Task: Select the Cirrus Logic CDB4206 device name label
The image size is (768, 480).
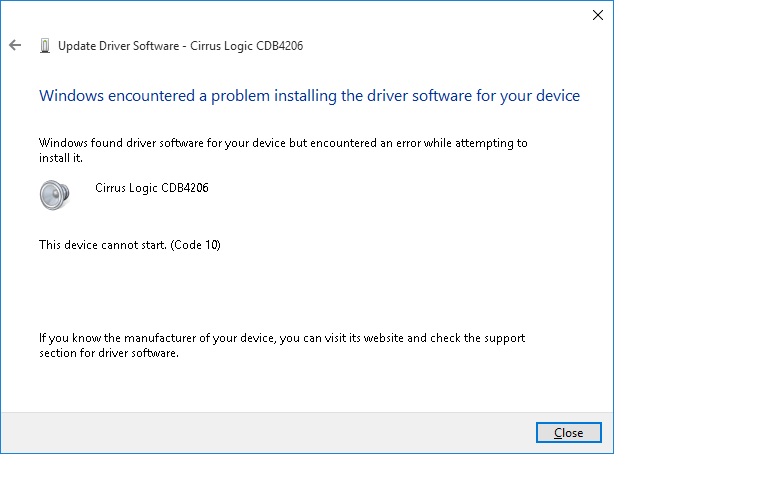Action: (x=152, y=188)
